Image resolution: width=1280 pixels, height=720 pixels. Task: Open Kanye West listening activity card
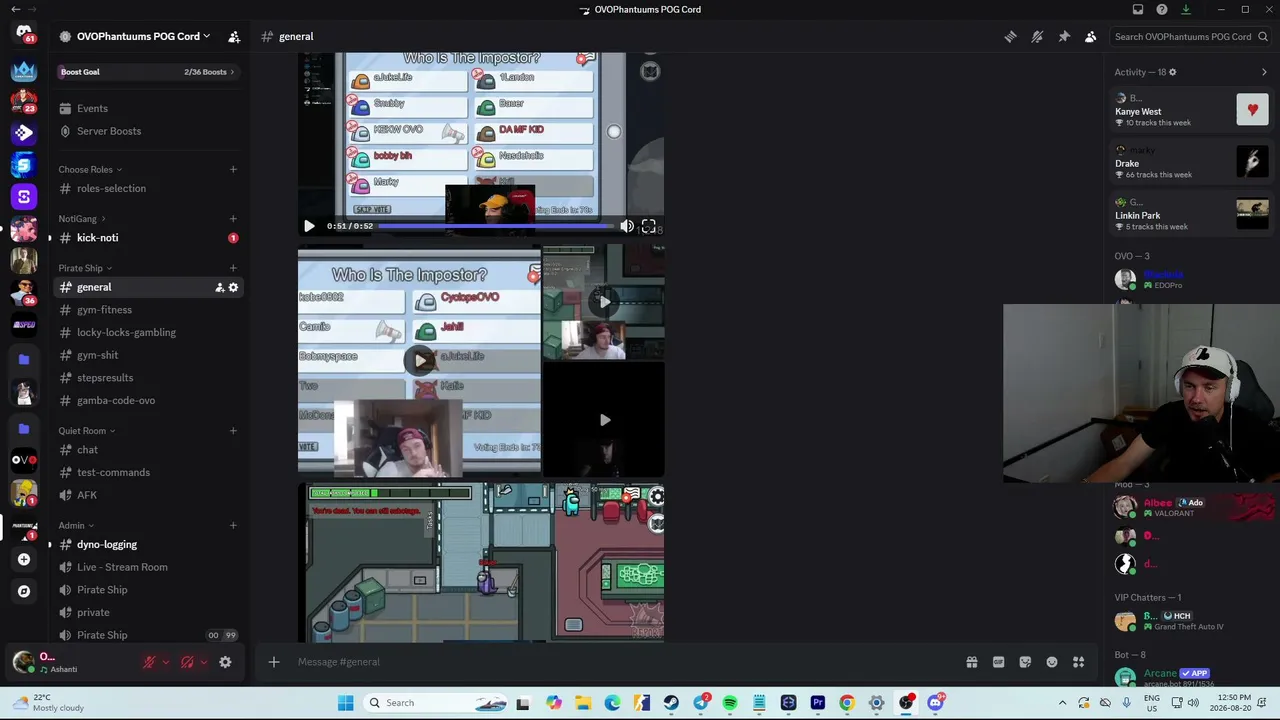pos(1192,109)
